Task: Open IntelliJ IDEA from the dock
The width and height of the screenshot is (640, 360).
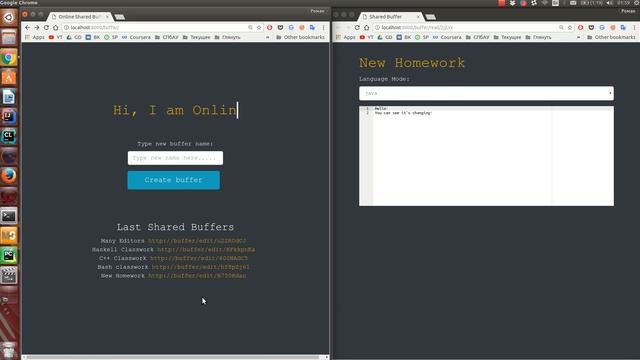Action: click(9, 117)
